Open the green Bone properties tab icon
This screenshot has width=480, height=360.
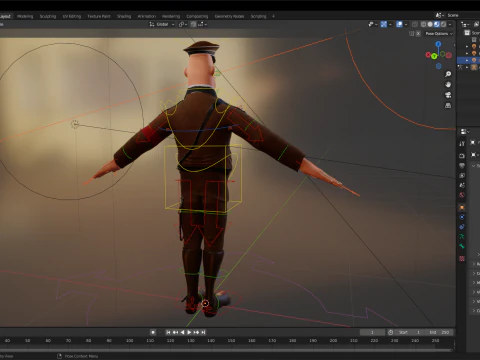click(462, 246)
